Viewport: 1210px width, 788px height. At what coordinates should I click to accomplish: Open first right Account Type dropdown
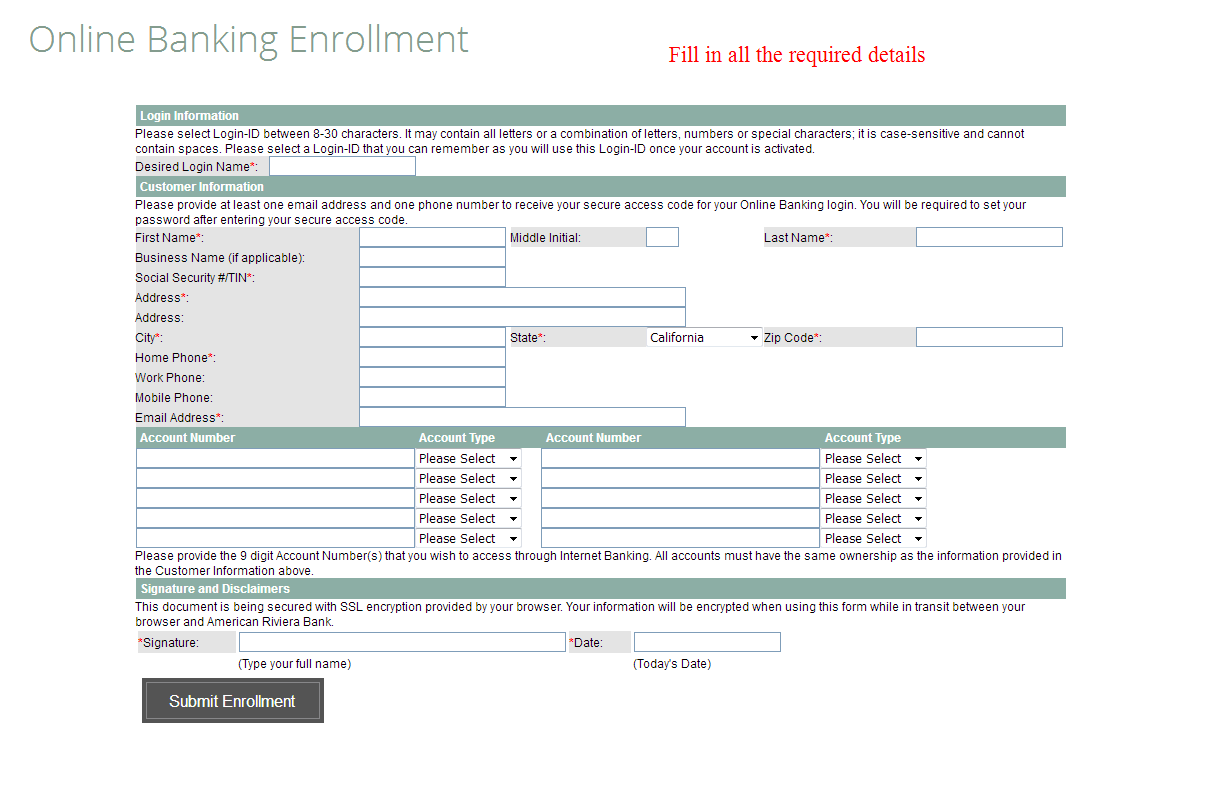click(874, 458)
